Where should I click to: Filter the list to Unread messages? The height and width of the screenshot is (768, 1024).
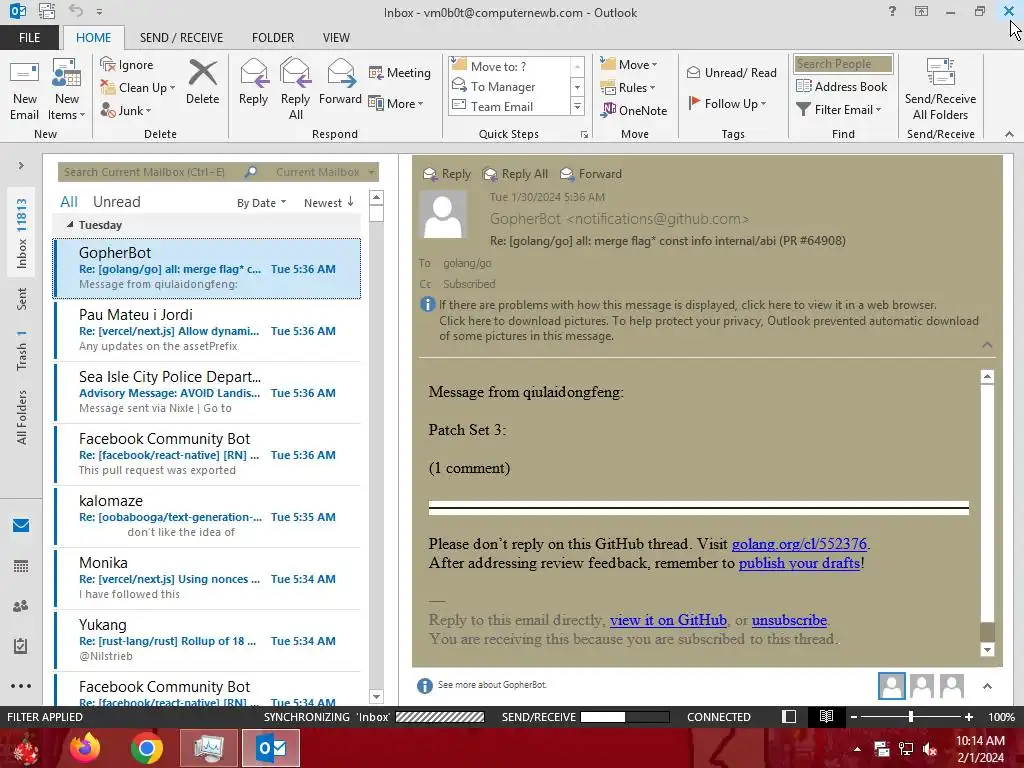[116, 202]
